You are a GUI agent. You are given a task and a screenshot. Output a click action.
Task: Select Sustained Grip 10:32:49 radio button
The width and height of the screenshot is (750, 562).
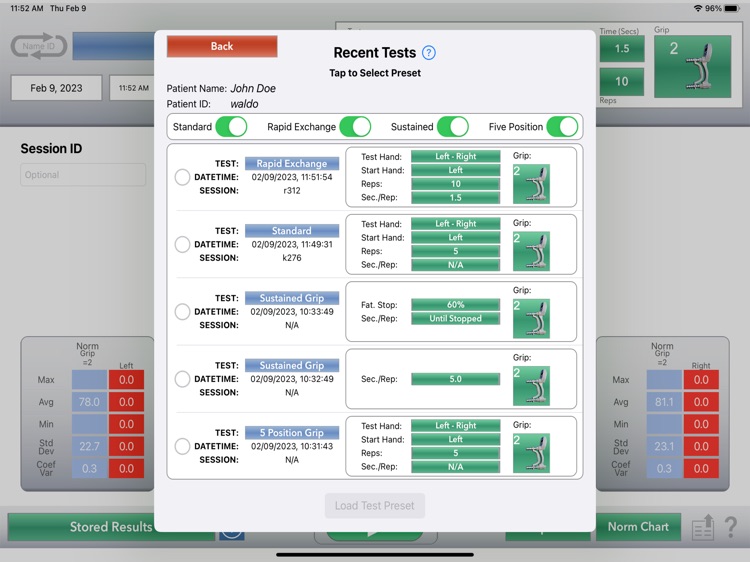click(182, 379)
